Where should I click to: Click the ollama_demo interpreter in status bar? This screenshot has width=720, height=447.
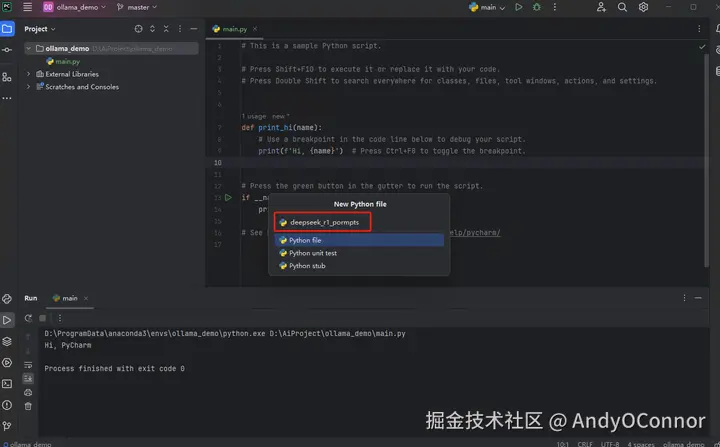683,444
